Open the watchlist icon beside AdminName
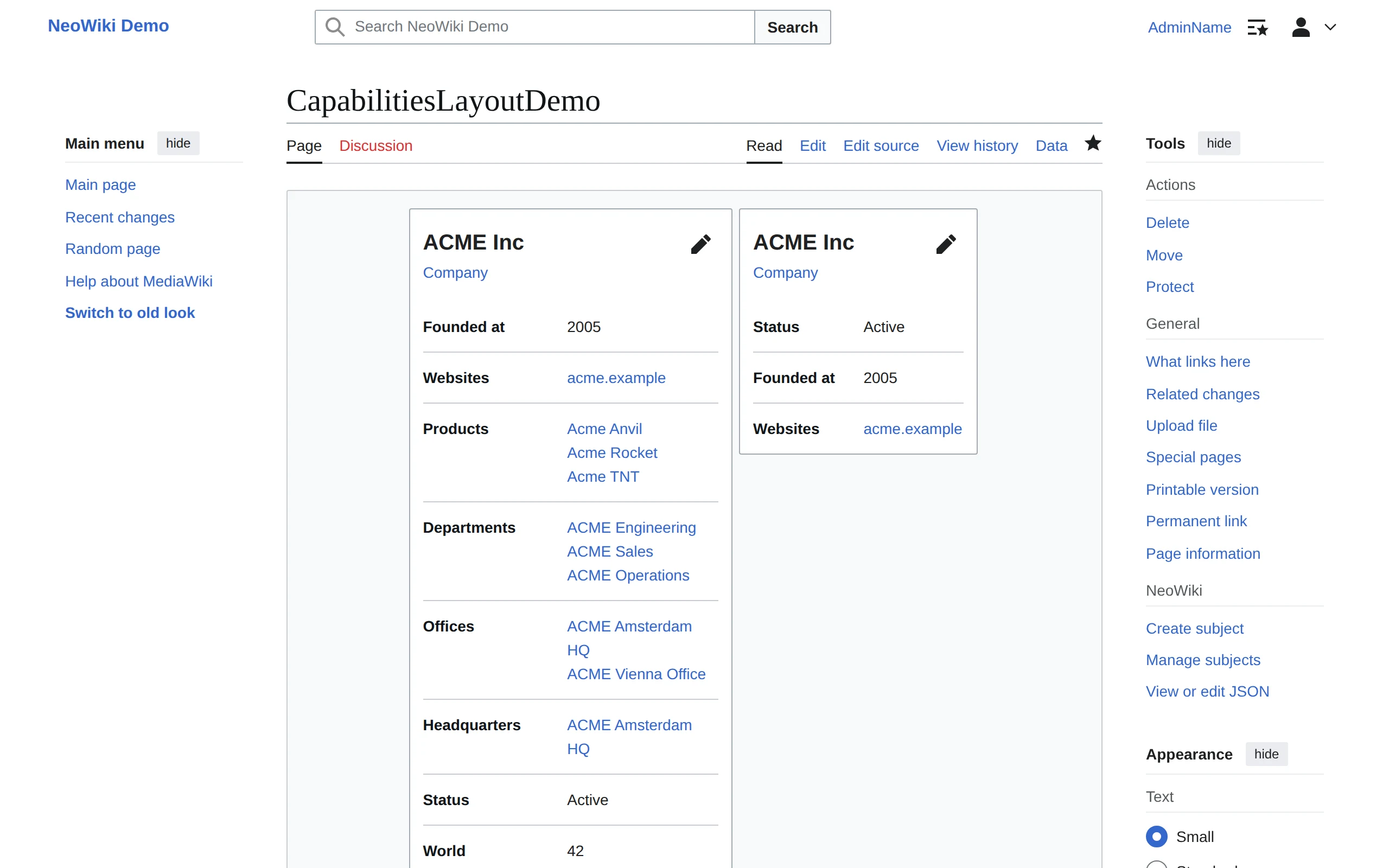The height and width of the screenshot is (868, 1389). (1258, 27)
